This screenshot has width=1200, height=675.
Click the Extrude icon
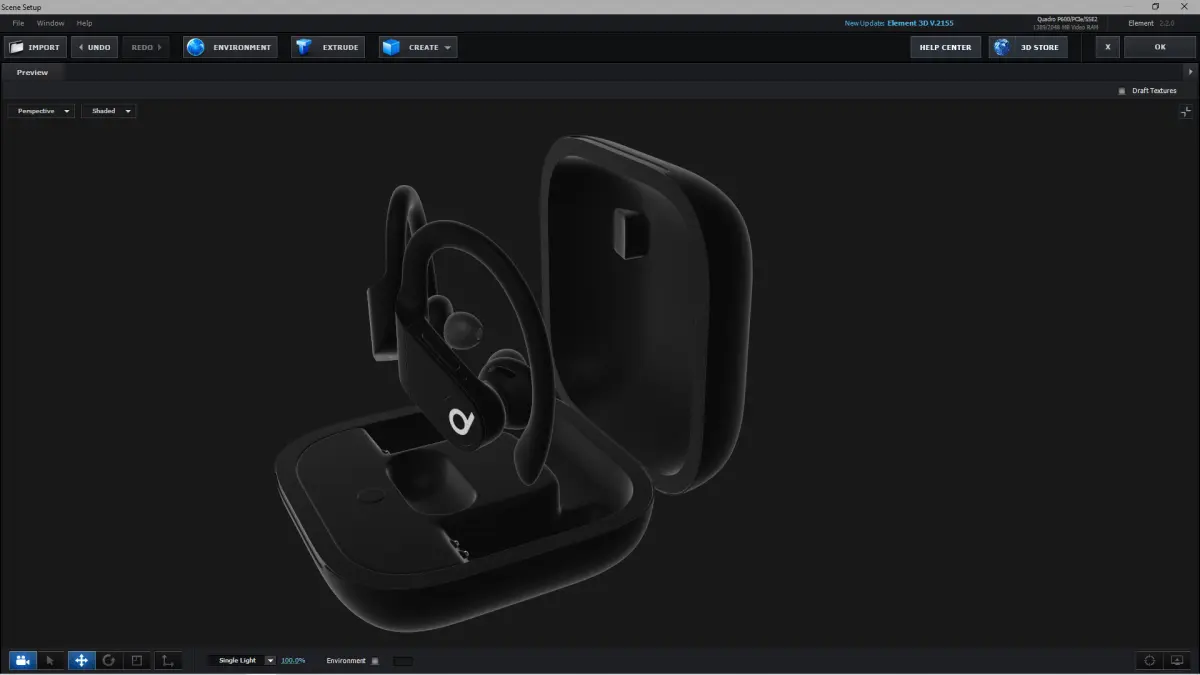(304, 47)
